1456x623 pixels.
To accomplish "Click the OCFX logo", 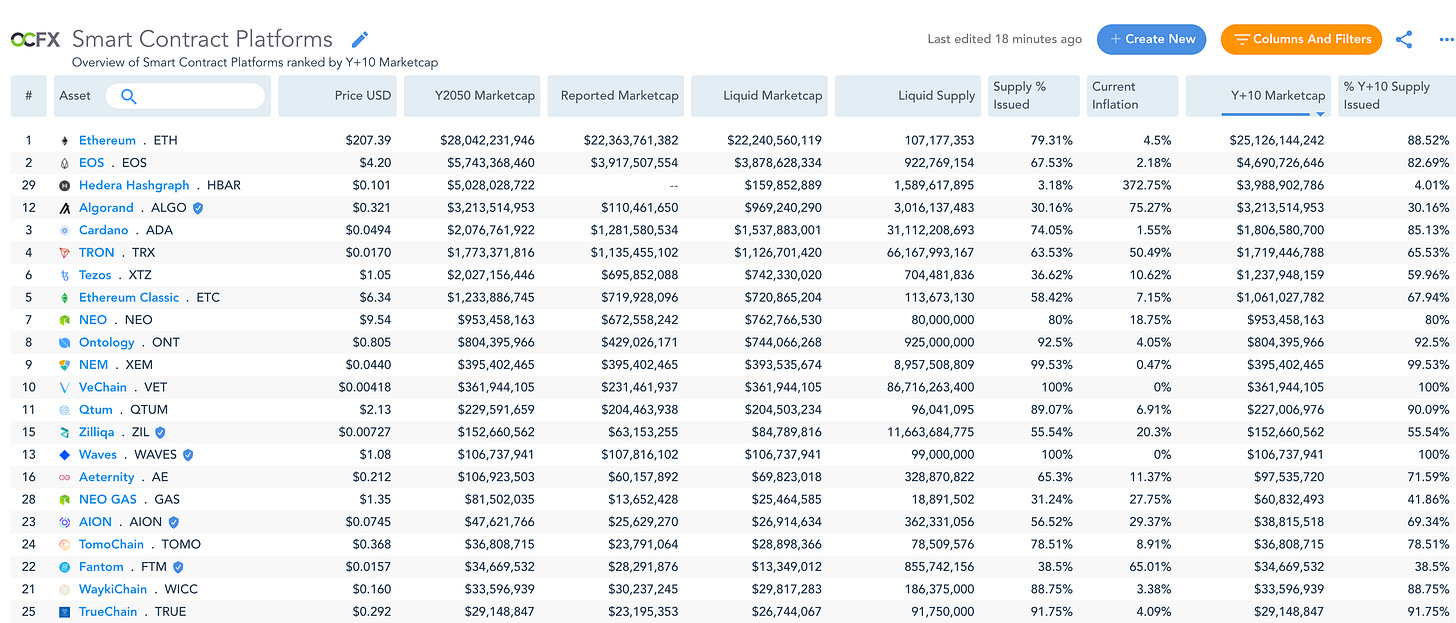I will [36, 40].
